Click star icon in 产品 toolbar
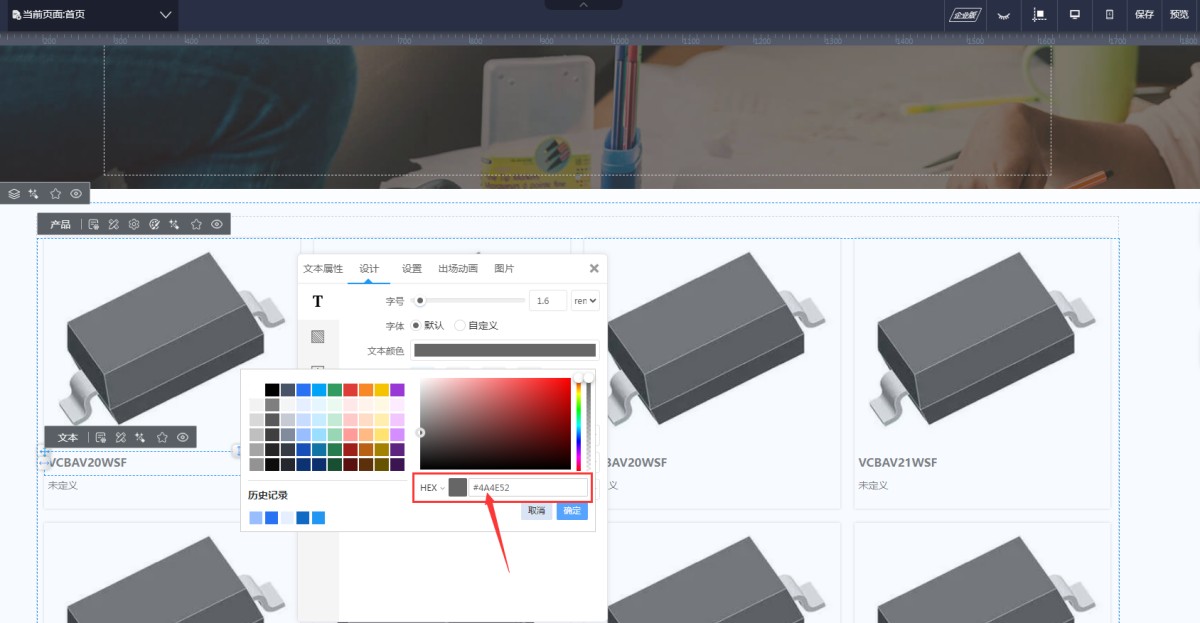Screen dimensions: 1200x623 196,224
